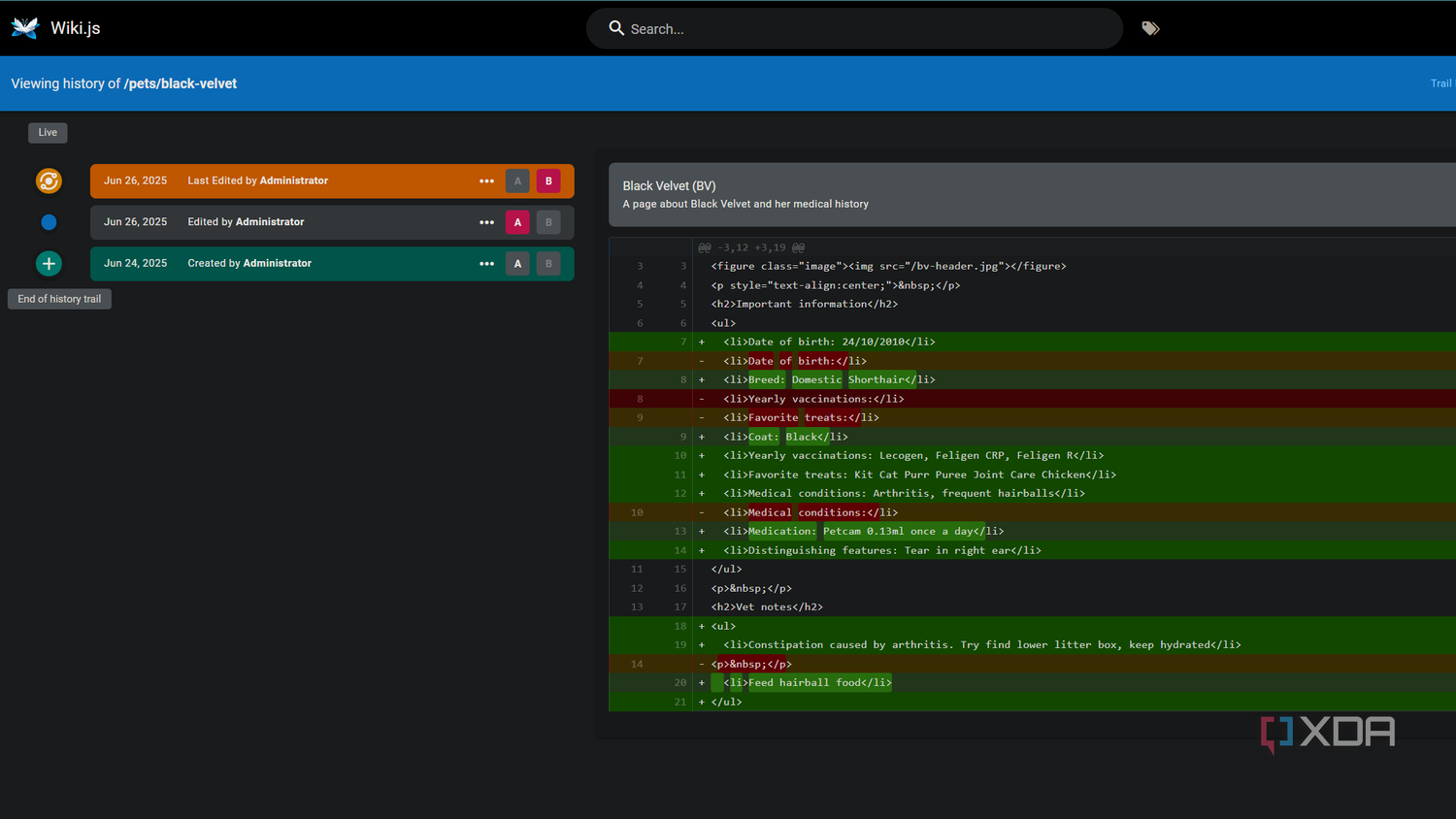Click the added Coat: Black diff line
Image resolution: width=1456 pixels, height=819 pixels.
coord(1033,437)
